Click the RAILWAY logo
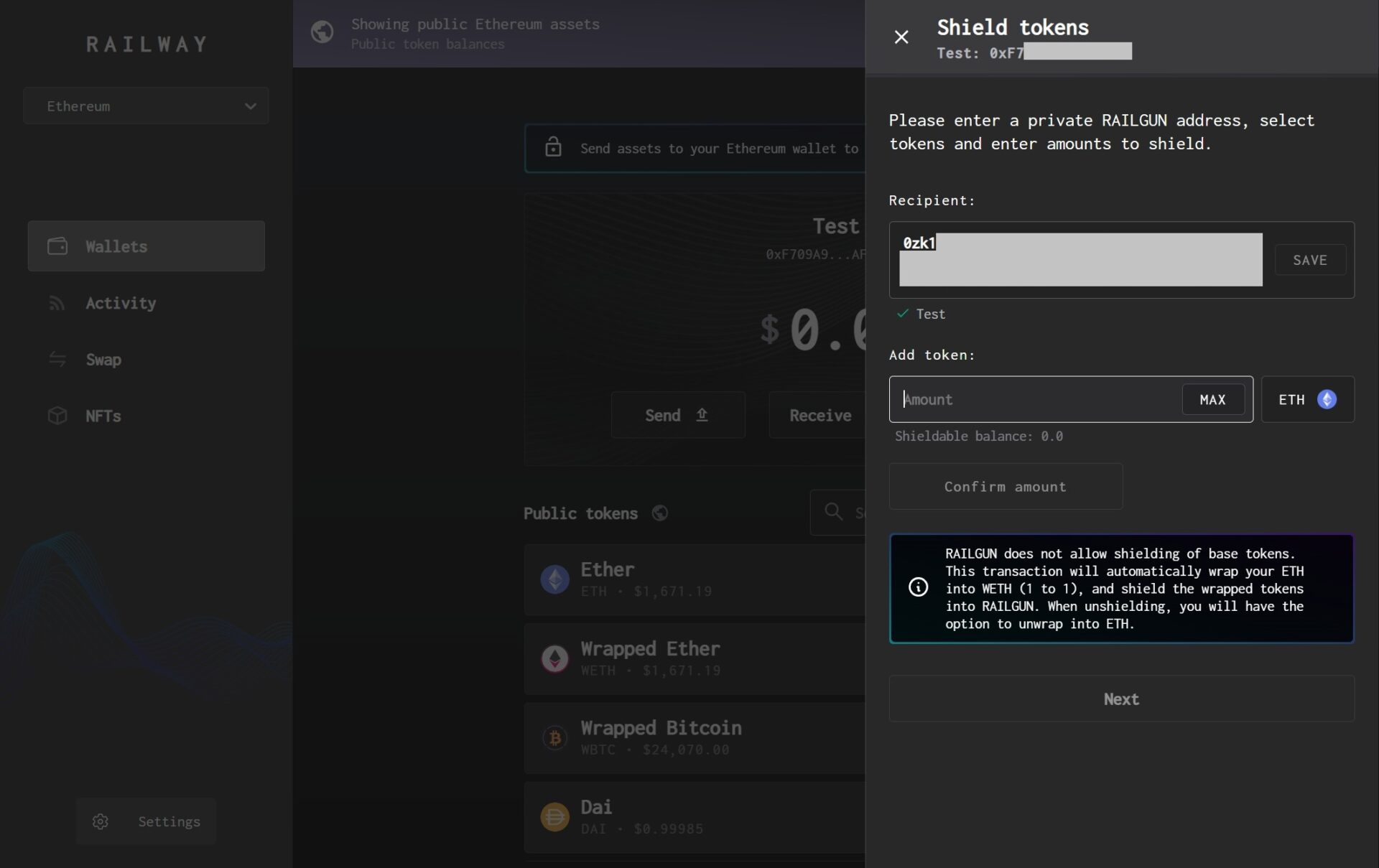1379x868 pixels. (x=147, y=45)
